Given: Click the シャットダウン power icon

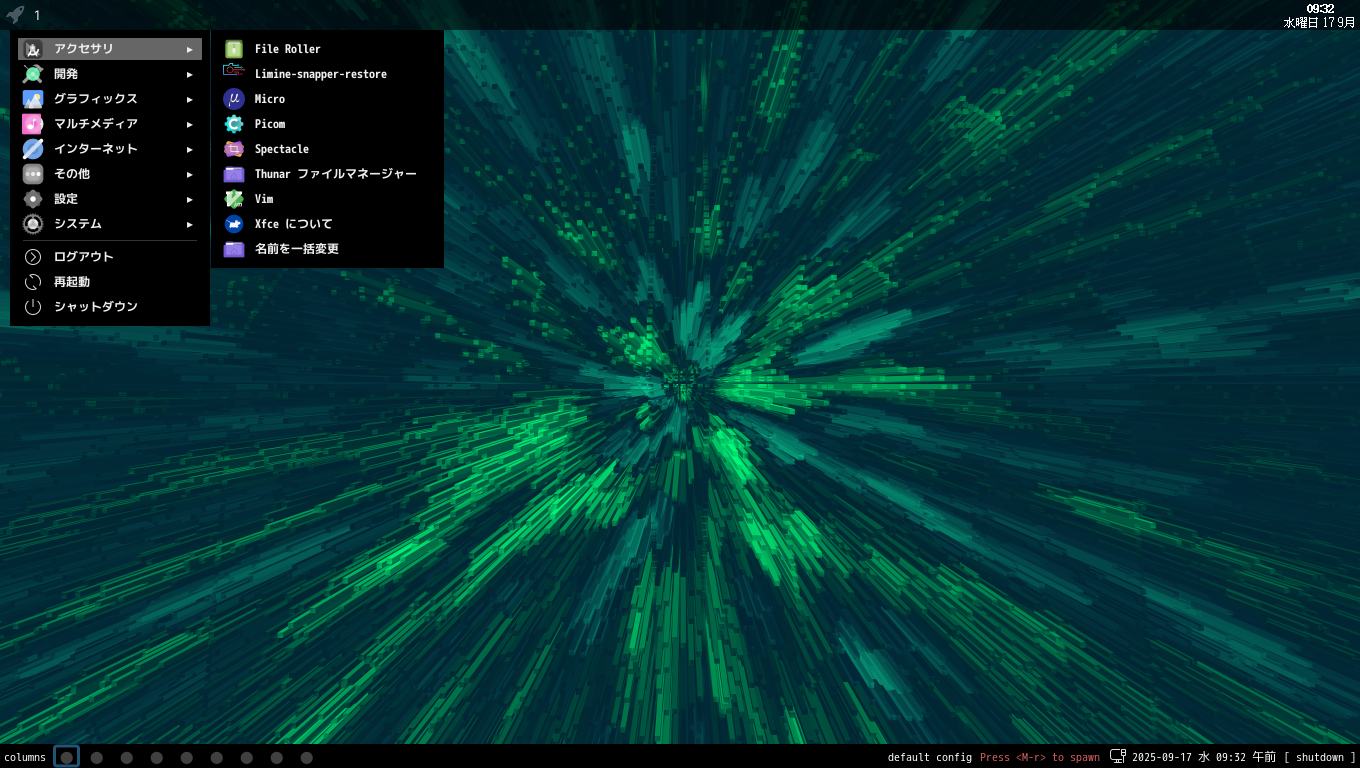Looking at the screenshot, I should (x=33, y=307).
